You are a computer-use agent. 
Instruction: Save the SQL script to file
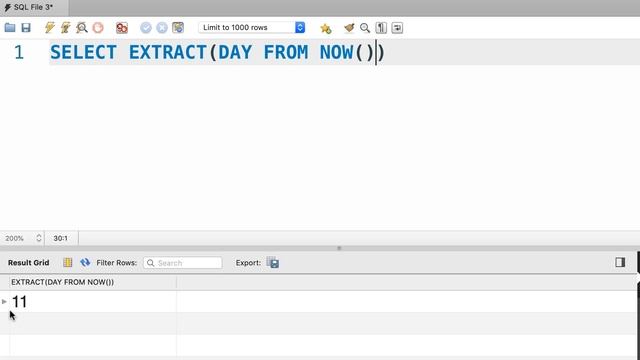point(26,28)
